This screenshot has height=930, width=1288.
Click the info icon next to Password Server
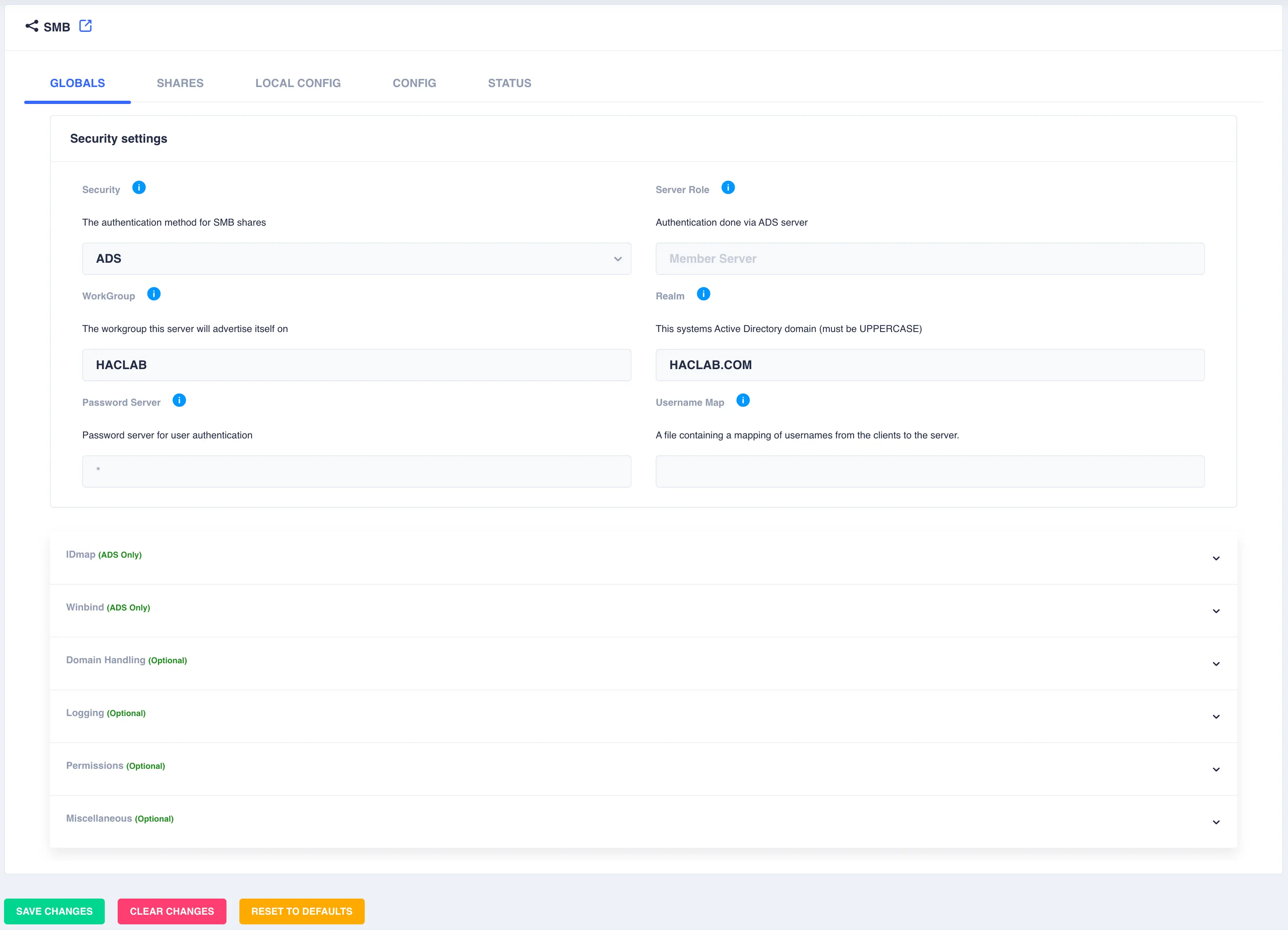point(179,401)
